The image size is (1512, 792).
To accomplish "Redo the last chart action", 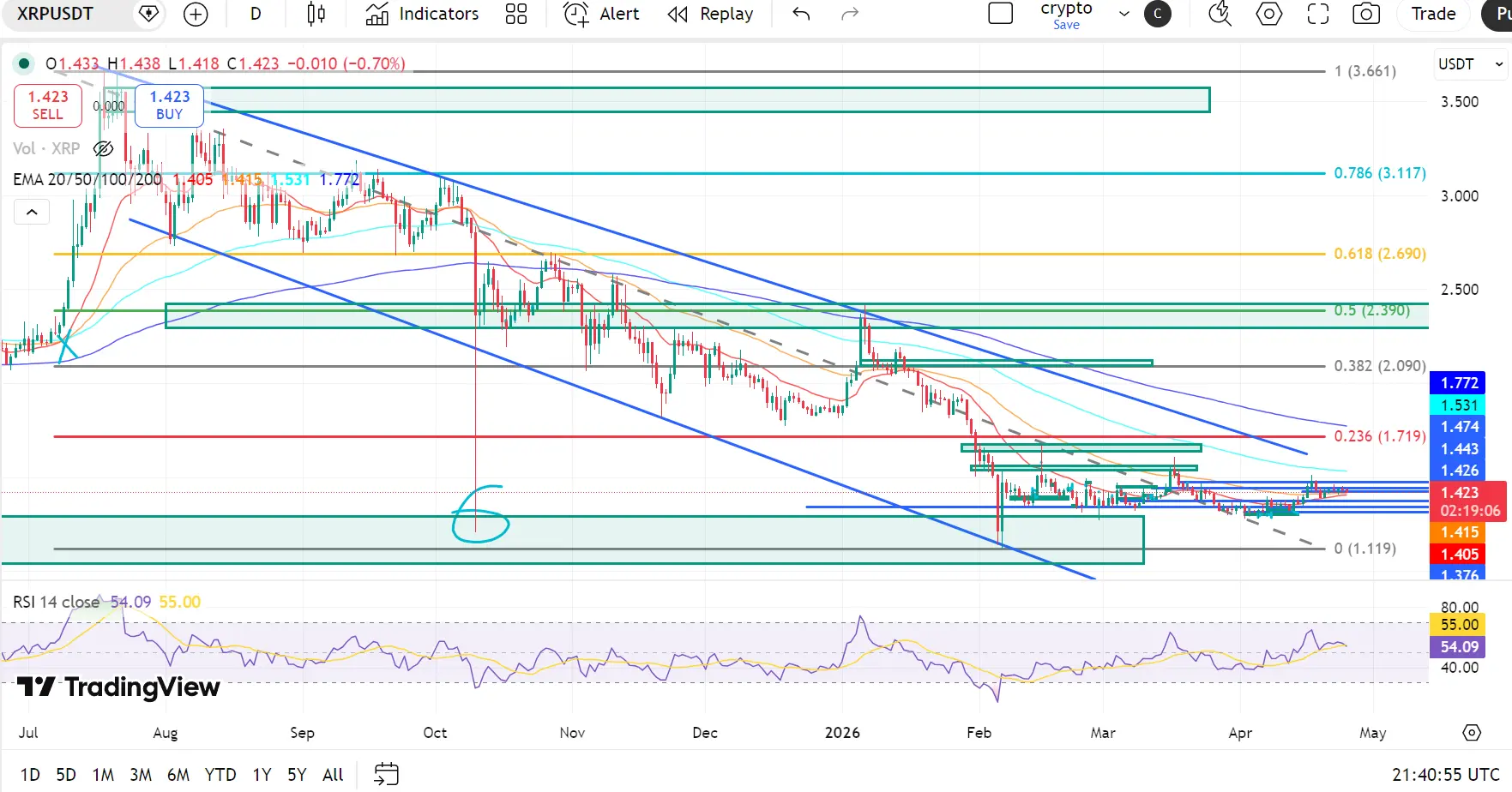I will 850,14.
